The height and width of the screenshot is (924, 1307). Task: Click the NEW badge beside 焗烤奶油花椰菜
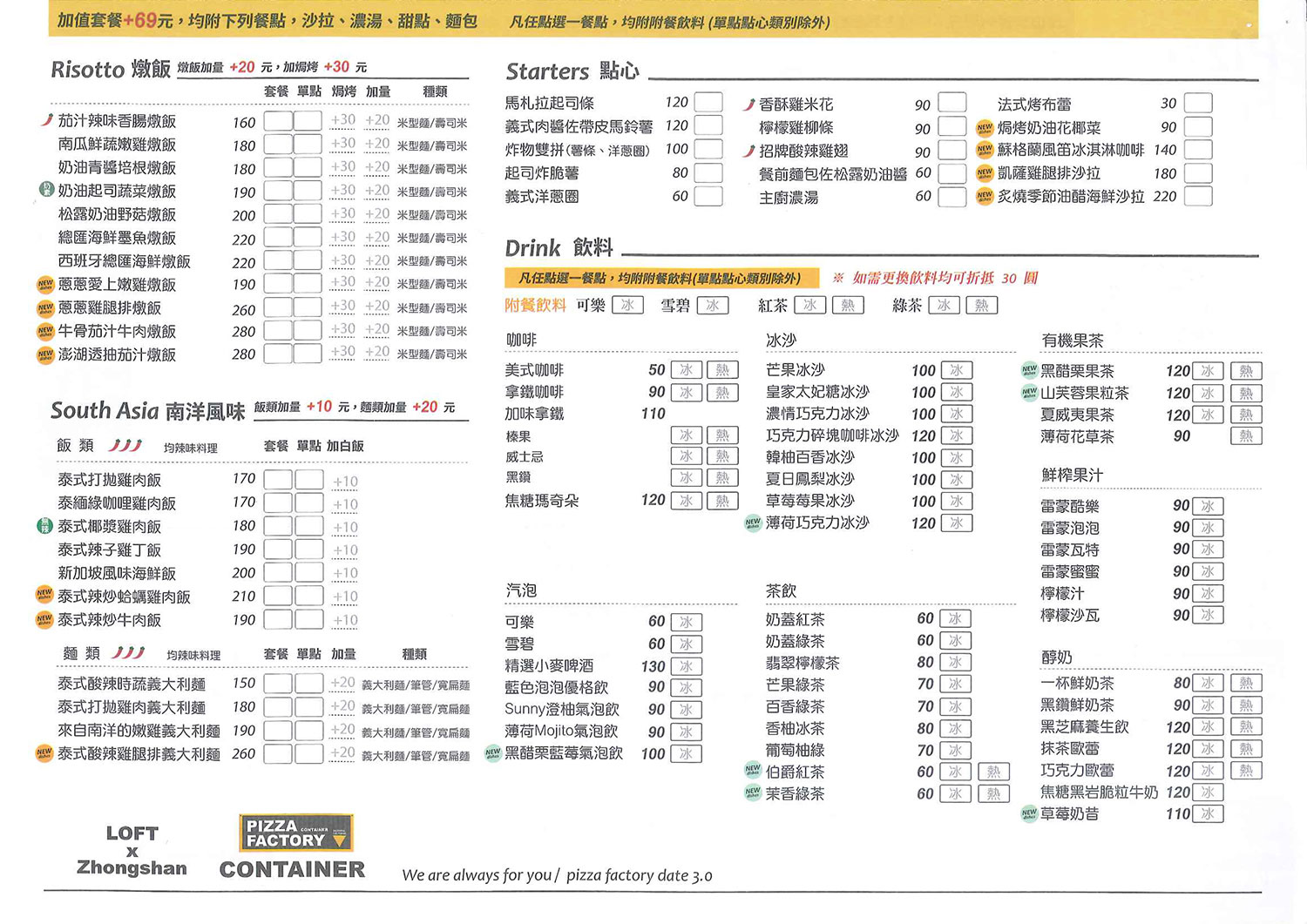[x=984, y=127]
